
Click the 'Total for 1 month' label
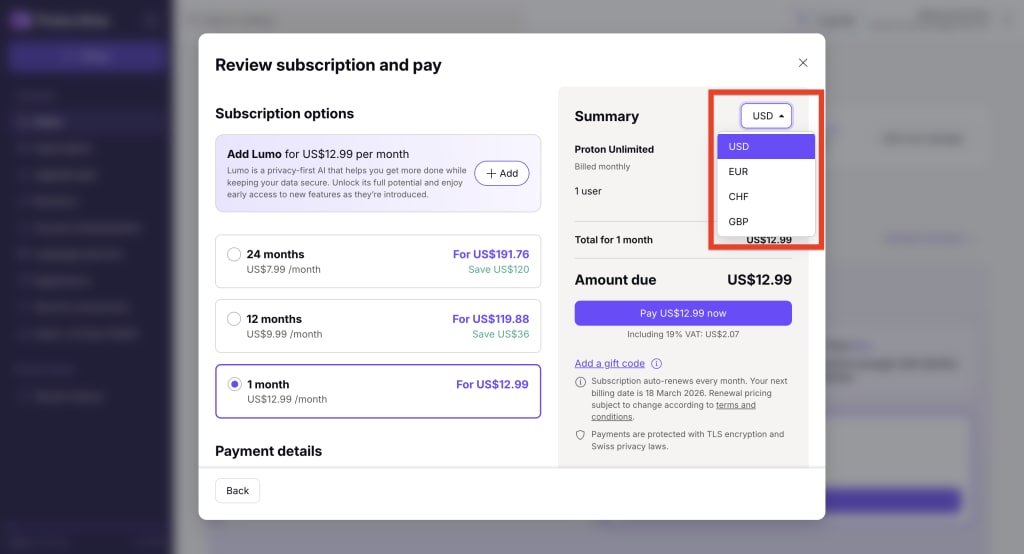[x=613, y=240]
